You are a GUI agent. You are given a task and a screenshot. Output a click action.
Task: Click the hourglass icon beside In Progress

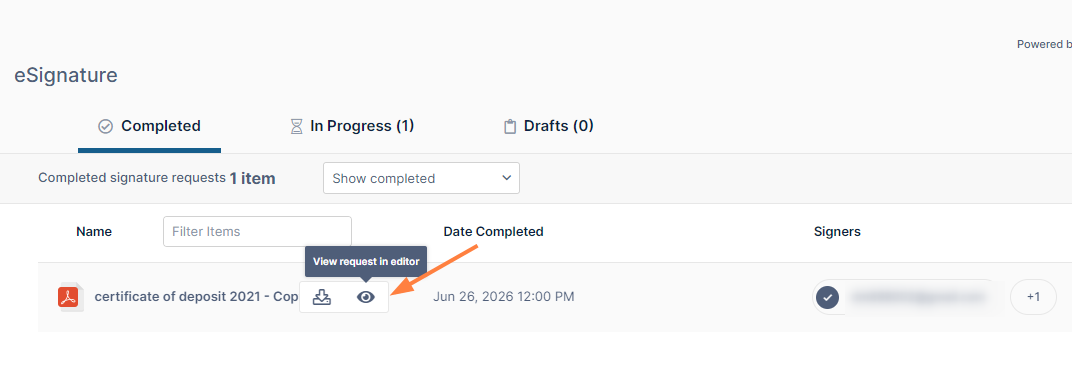[296, 126]
